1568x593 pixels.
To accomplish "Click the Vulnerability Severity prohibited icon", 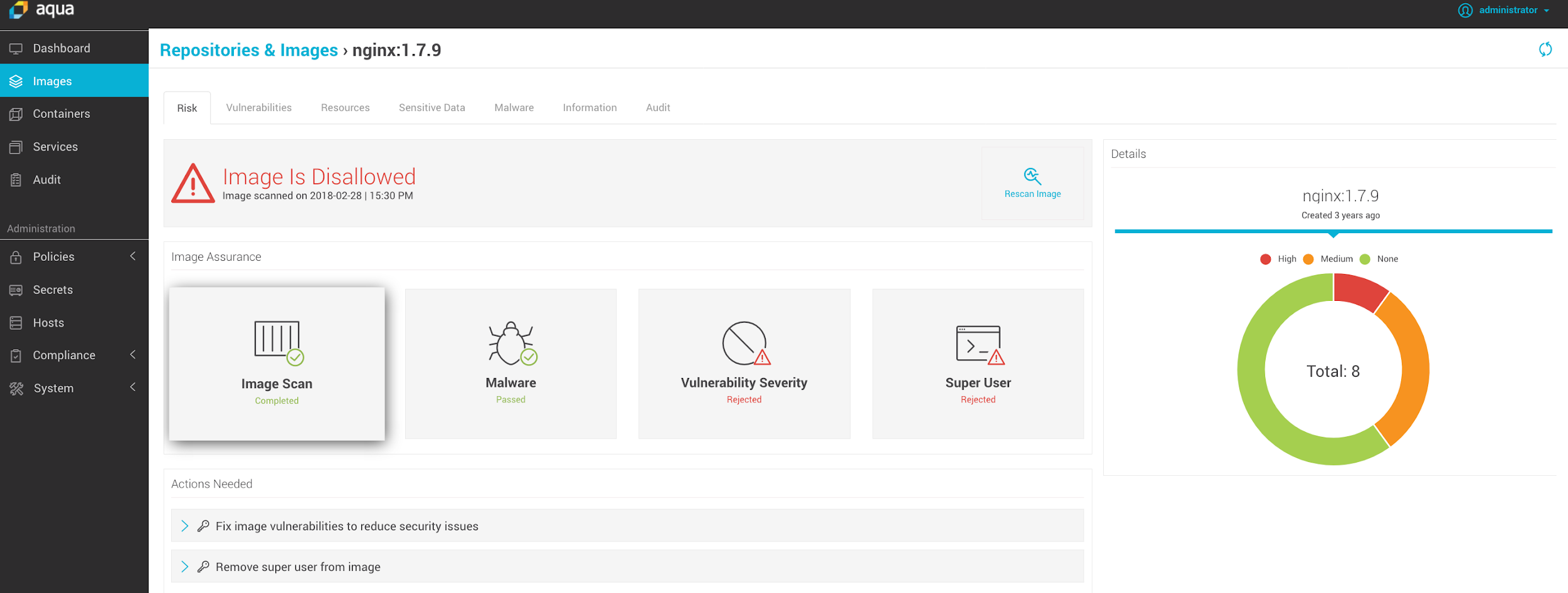I will click(746, 343).
